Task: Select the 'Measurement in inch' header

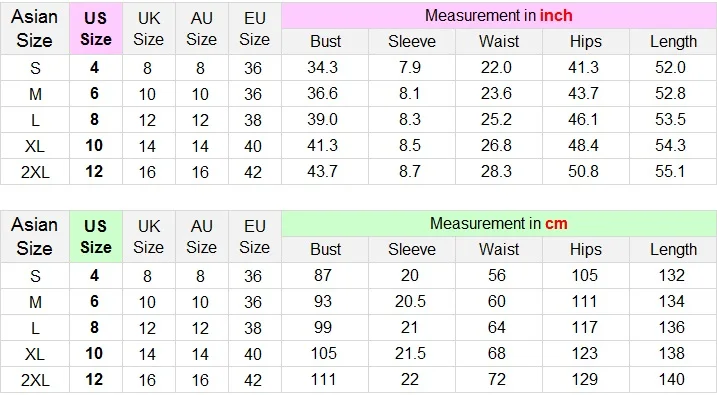Action: [498, 16]
